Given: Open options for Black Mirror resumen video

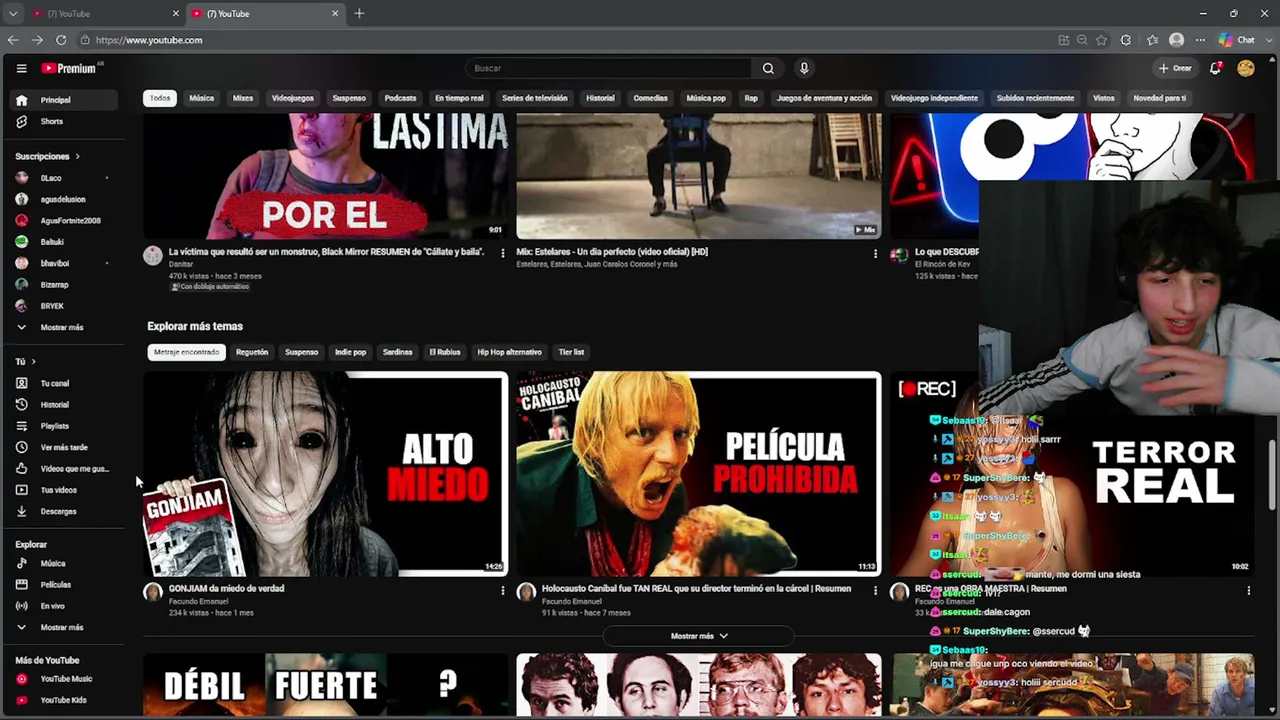Looking at the screenshot, I should click(x=503, y=254).
